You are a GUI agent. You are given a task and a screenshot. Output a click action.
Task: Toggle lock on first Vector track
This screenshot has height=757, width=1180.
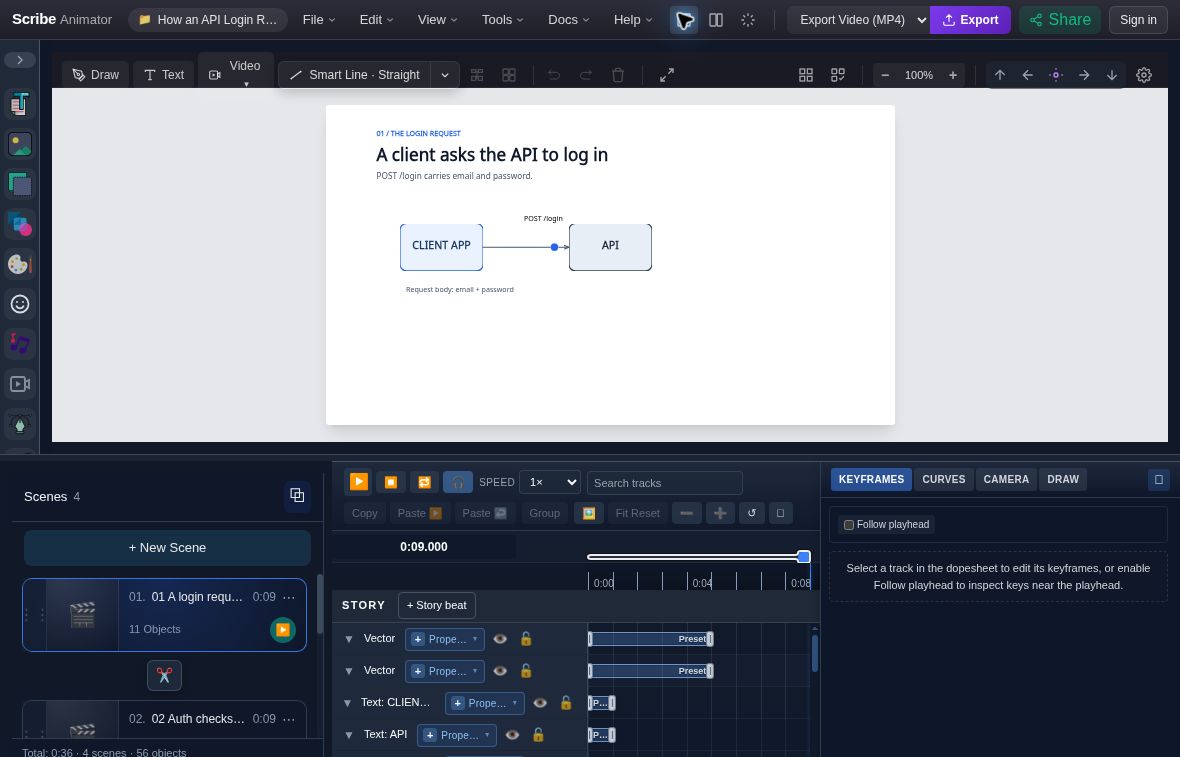[526, 639]
